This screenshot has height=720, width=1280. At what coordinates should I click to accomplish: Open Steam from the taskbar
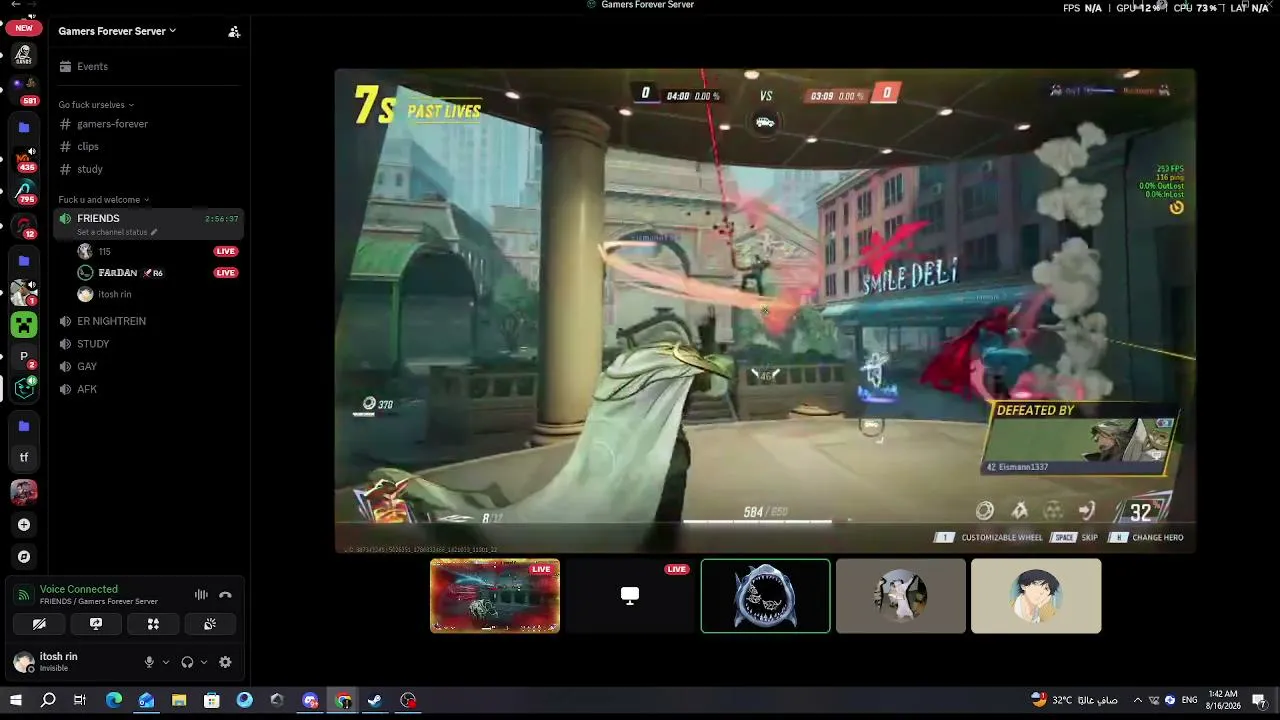pos(375,700)
